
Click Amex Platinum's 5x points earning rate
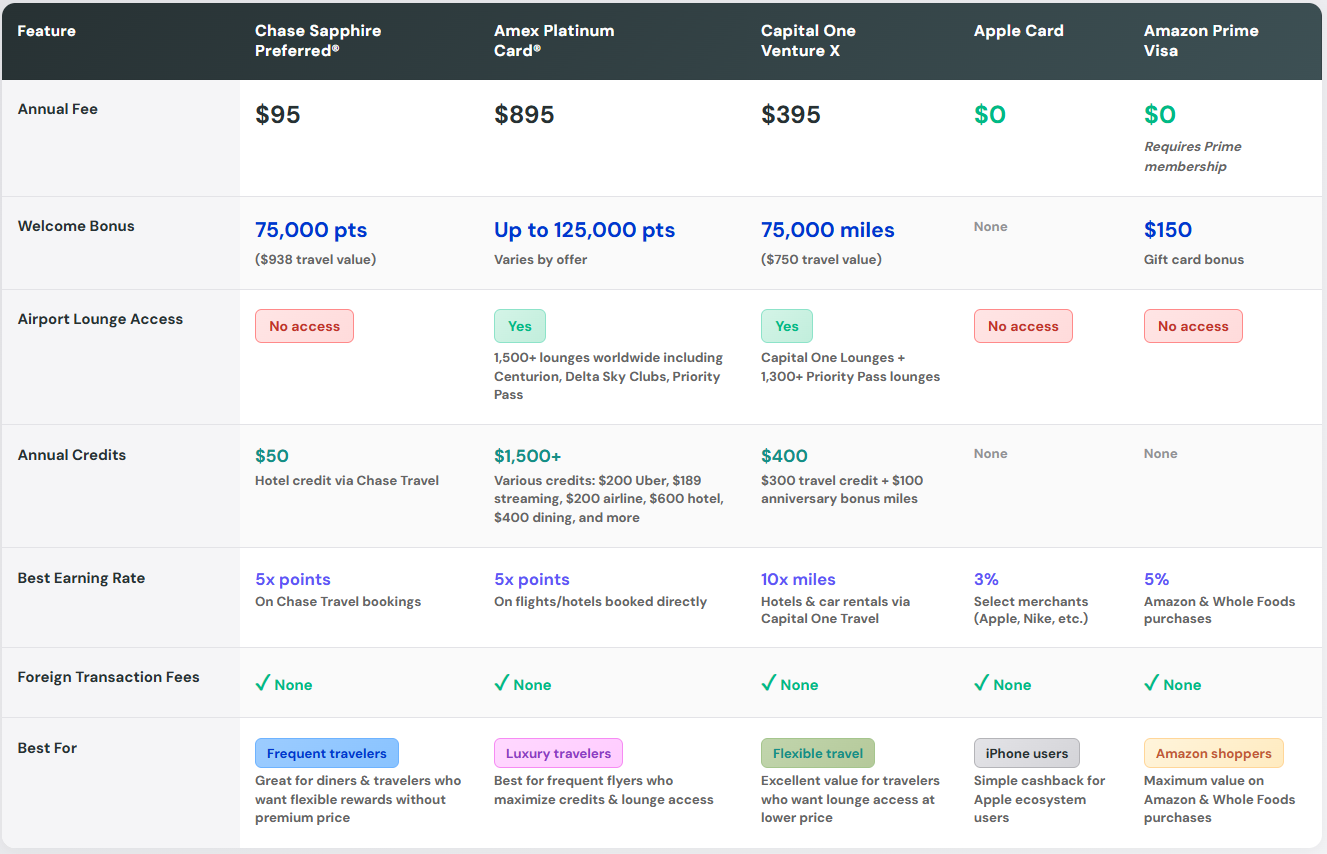pos(532,579)
